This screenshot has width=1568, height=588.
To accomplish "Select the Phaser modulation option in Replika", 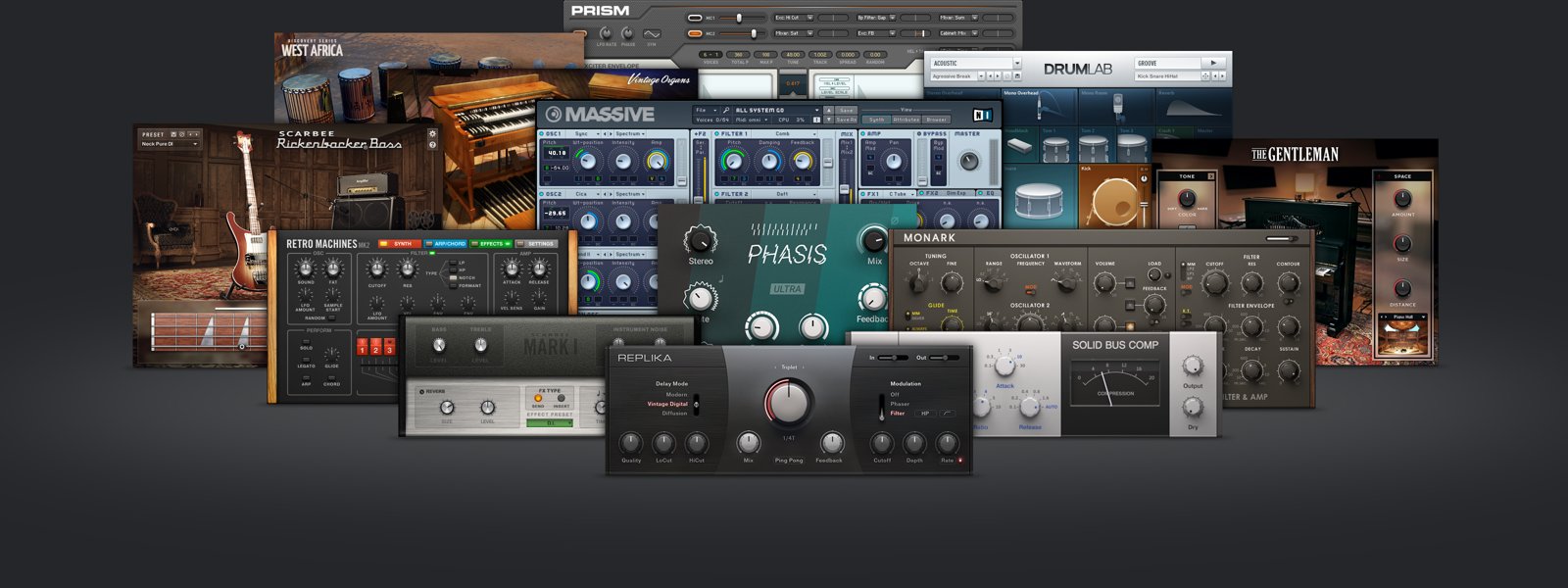I will [900, 404].
